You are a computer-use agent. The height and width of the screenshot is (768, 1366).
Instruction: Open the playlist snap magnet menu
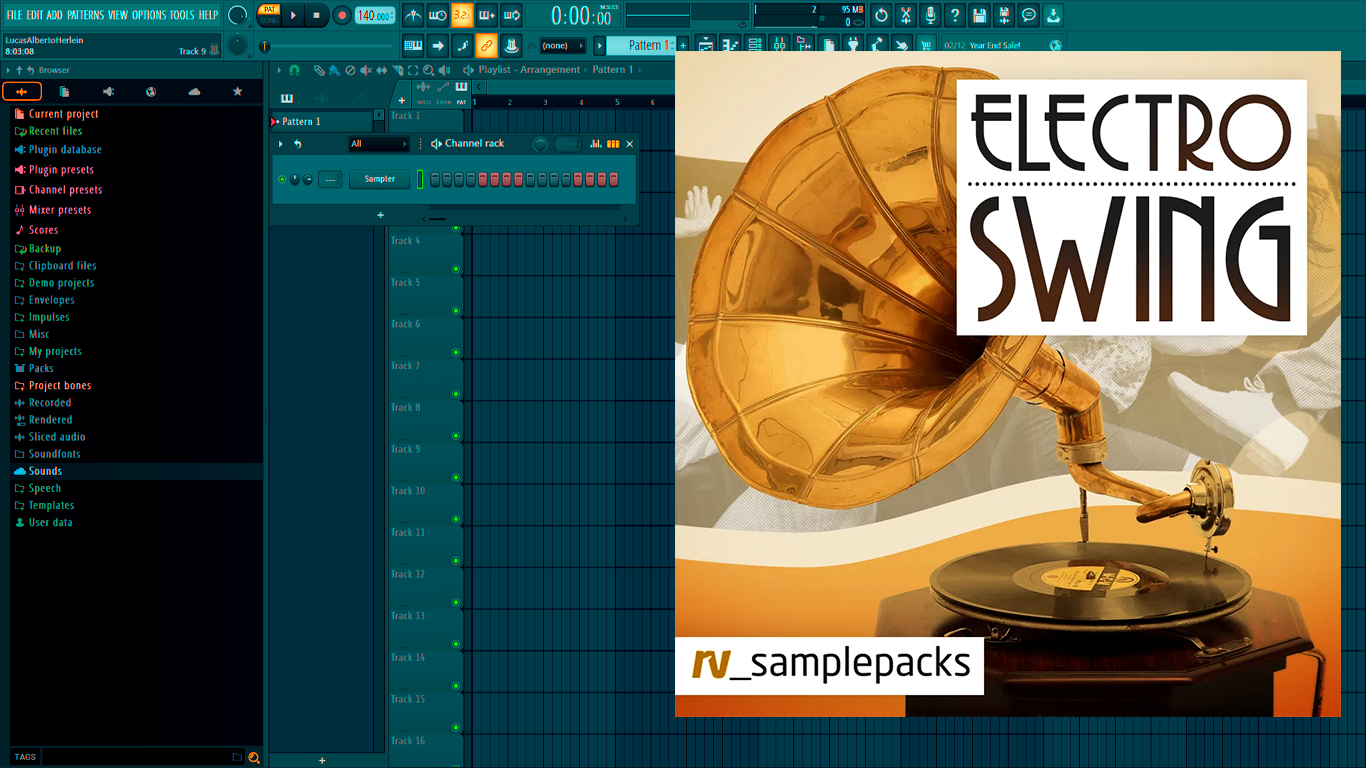point(294,70)
